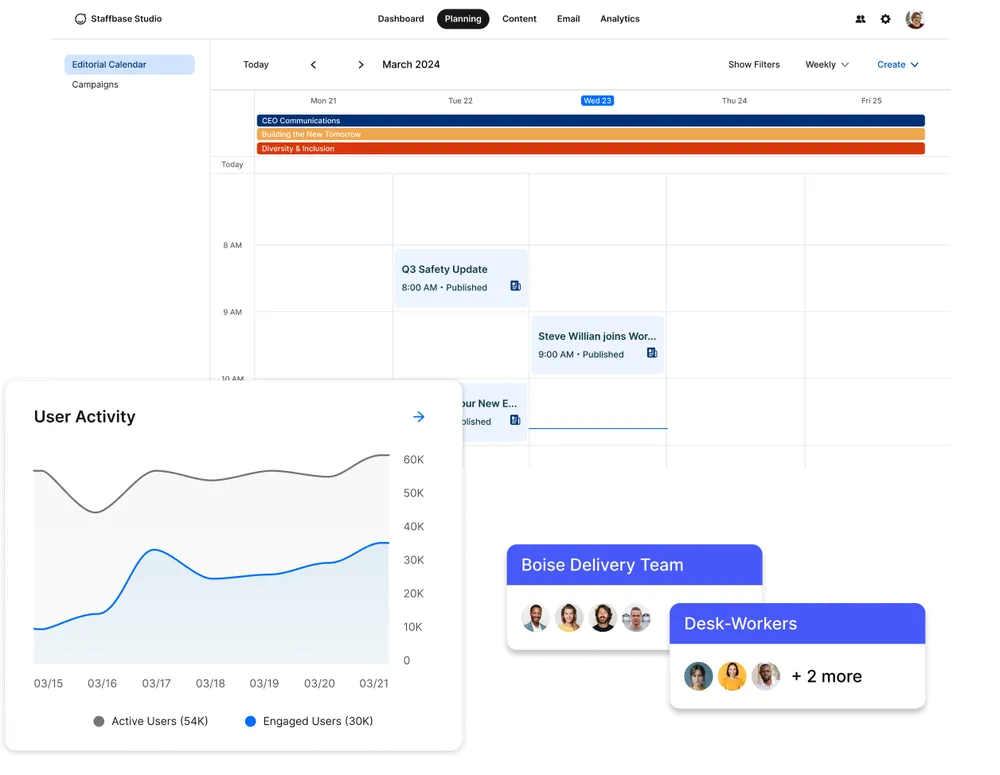Select the Tue 22 column header

pos(460,101)
